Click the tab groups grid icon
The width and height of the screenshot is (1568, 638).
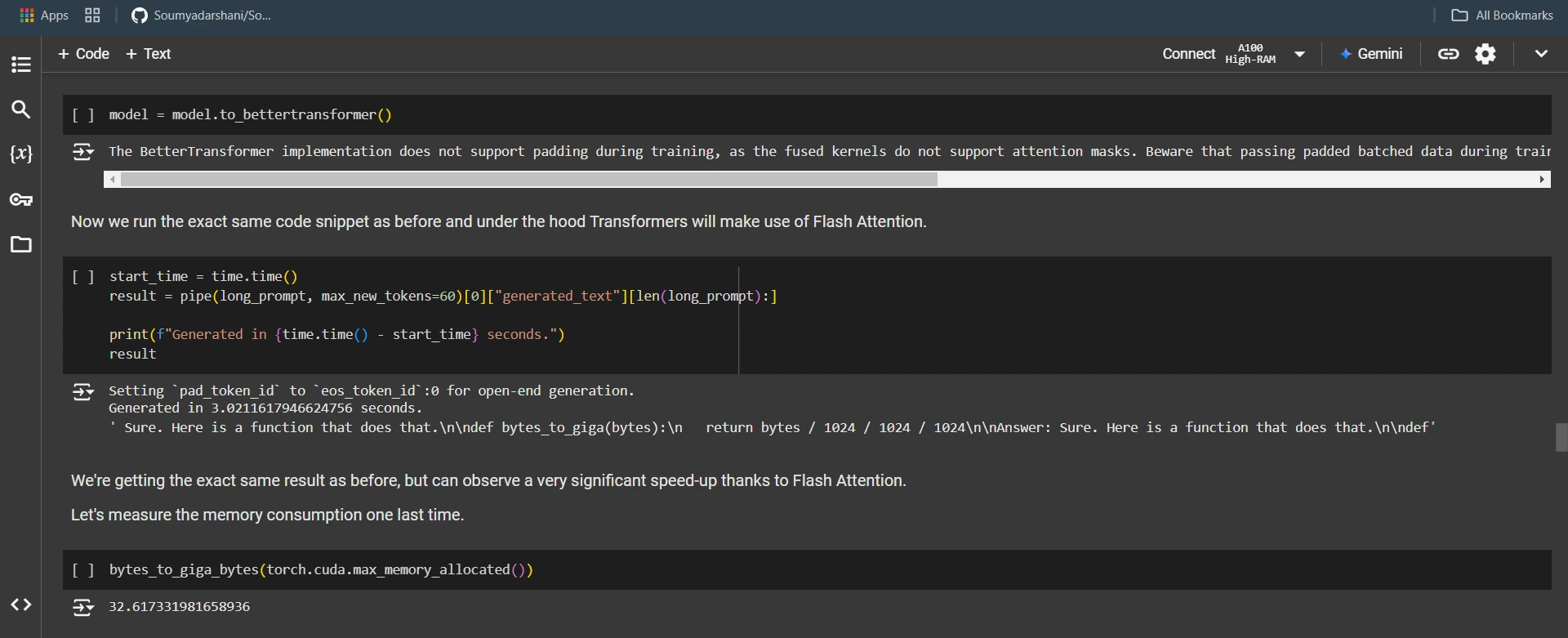(92, 16)
